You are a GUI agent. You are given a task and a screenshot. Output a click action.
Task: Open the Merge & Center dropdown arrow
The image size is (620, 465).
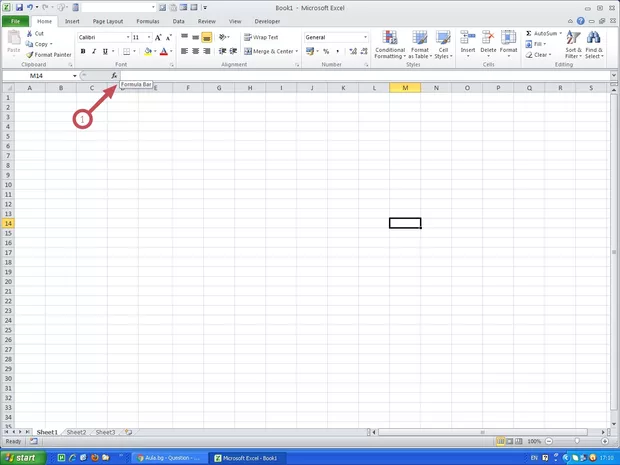297,51
